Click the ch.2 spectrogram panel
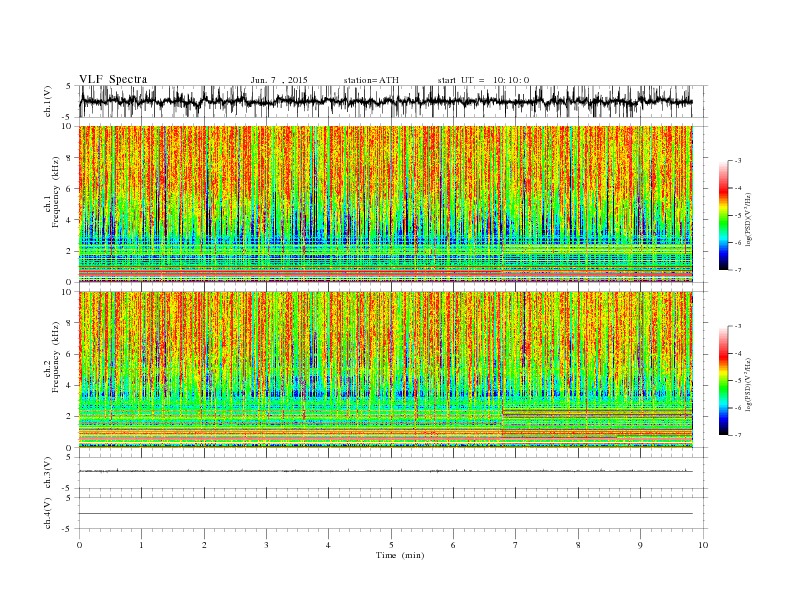 pyautogui.click(x=386, y=370)
